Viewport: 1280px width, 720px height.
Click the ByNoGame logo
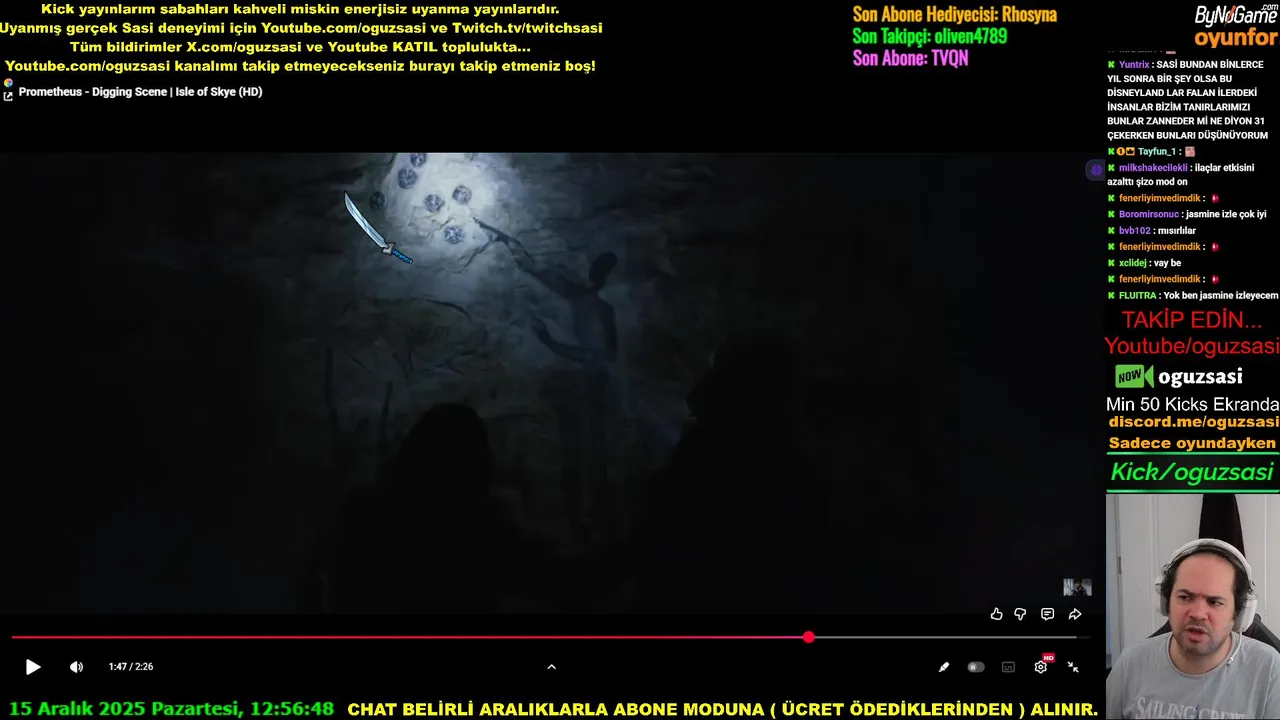pos(1236,15)
